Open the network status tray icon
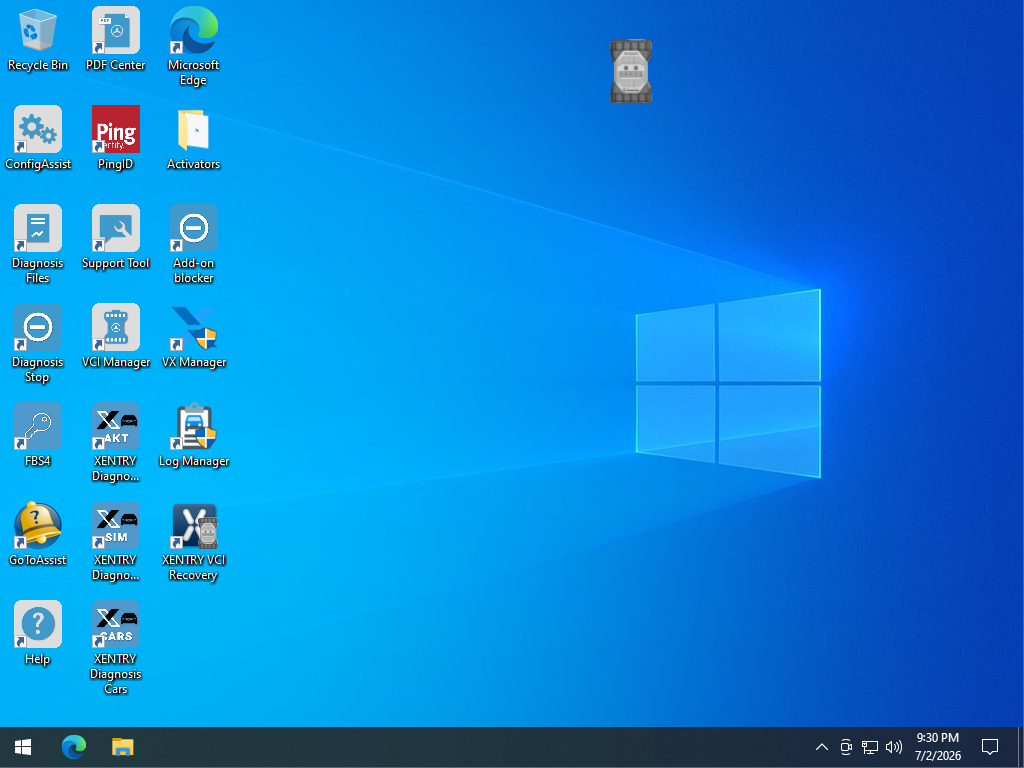The height and width of the screenshot is (768, 1024). [x=870, y=746]
